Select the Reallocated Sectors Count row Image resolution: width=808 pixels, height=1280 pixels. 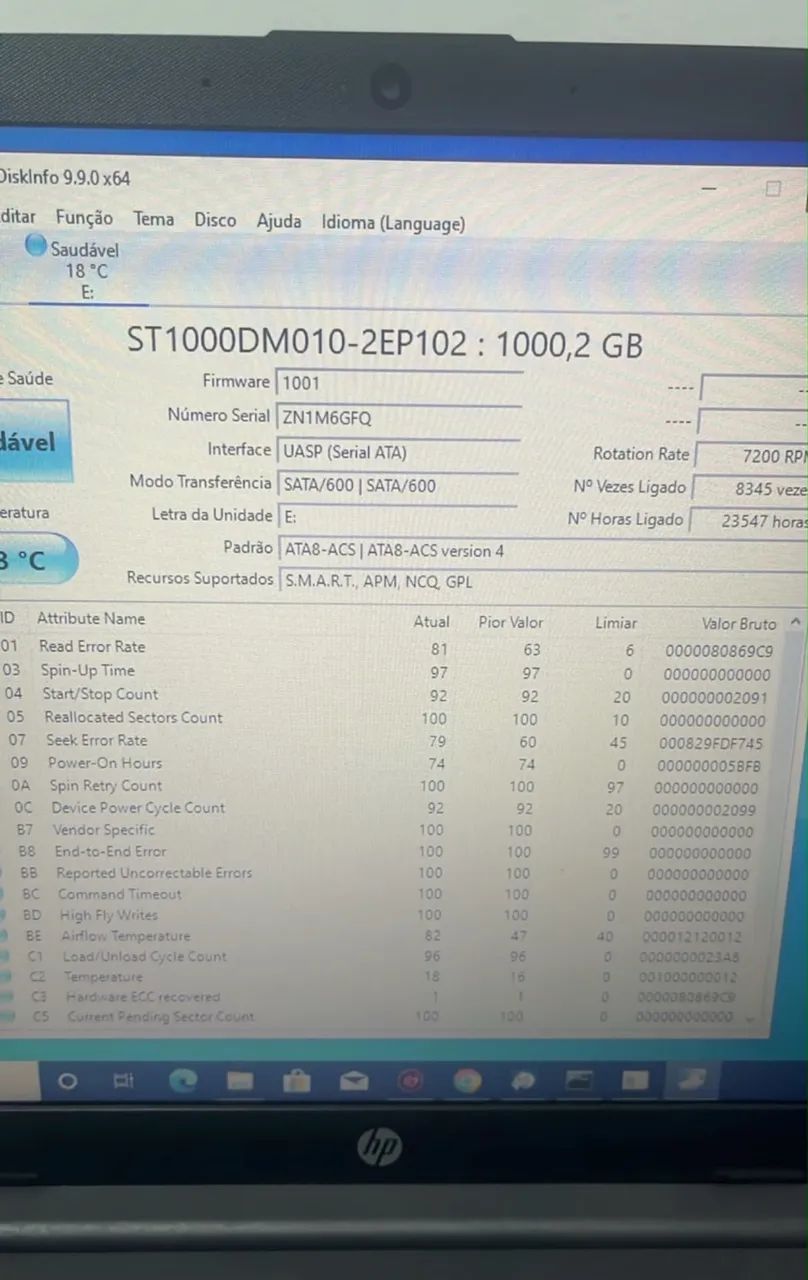(x=387, y=718)
